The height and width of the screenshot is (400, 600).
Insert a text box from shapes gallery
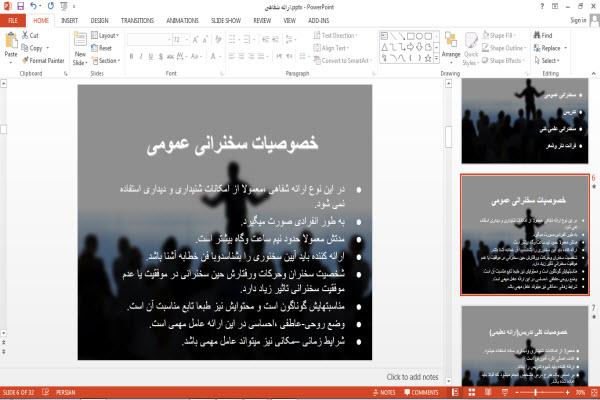point(384,36)
